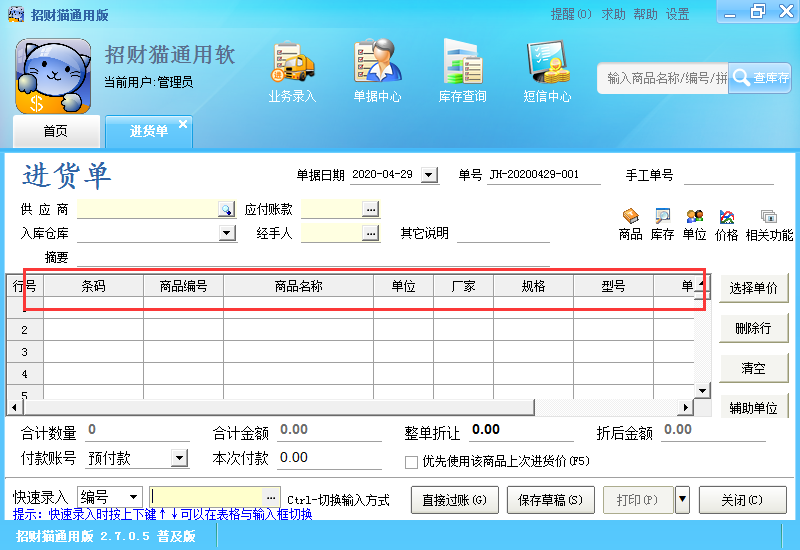Click 关闭(C) button
This screenshot has height=550, width=800.
pyautogui.click(x=742, y=499)
